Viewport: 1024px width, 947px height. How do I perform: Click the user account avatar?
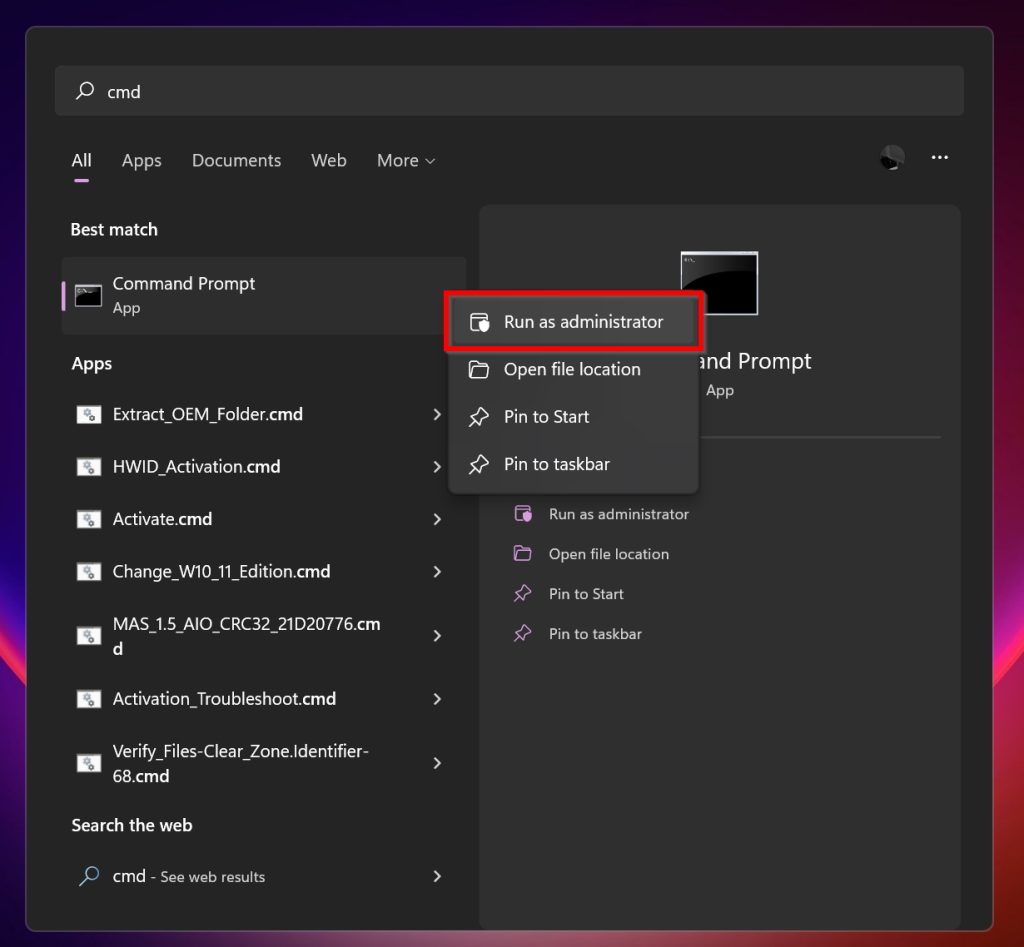pyautogui.click(x=890, y=158)
